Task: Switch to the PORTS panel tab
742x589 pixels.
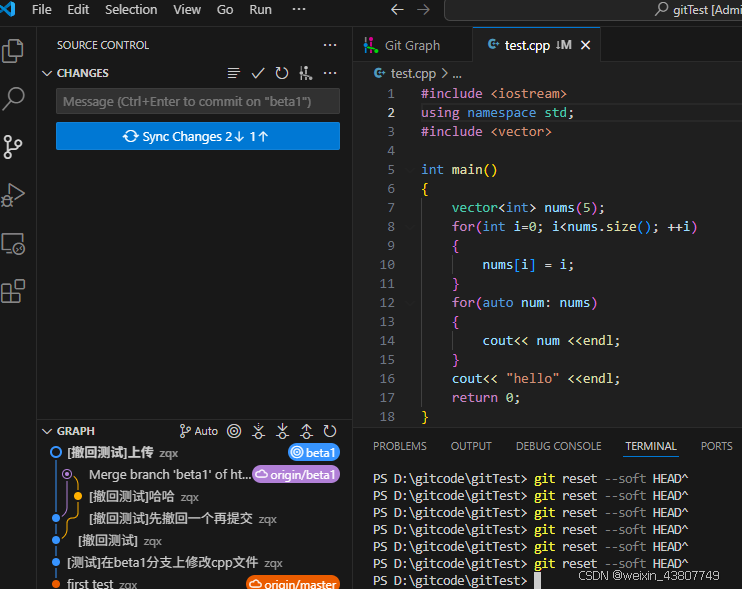Action: [x=716, y=446]
